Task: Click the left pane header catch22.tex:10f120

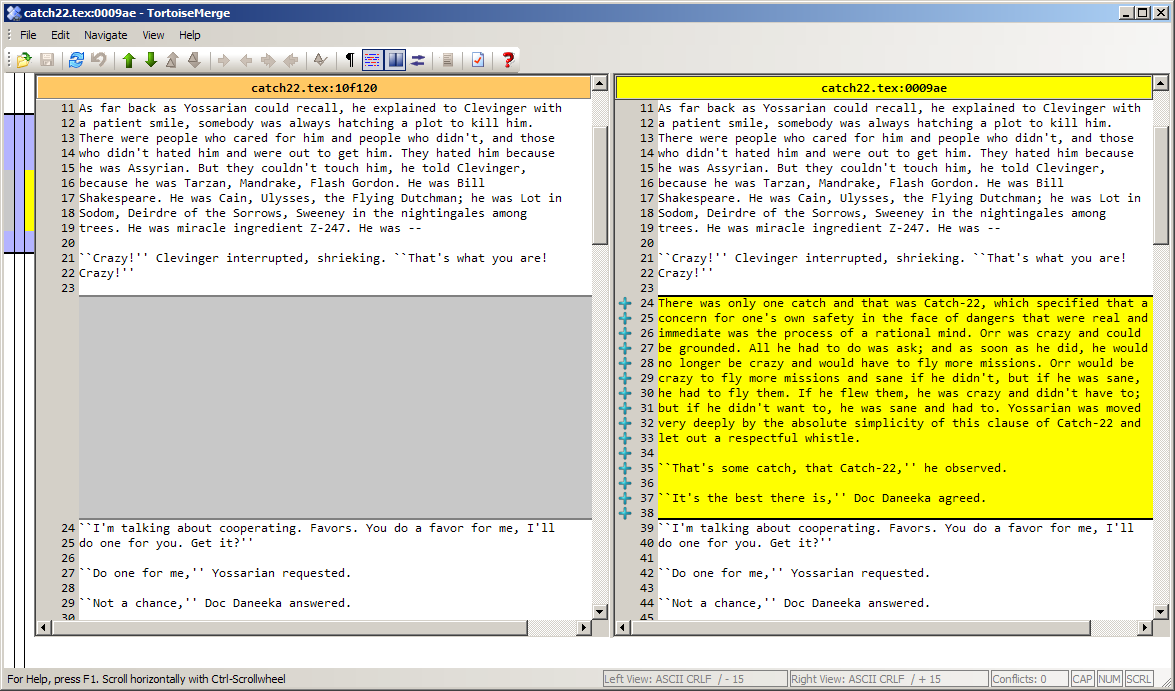Action: tap(314, 88)
